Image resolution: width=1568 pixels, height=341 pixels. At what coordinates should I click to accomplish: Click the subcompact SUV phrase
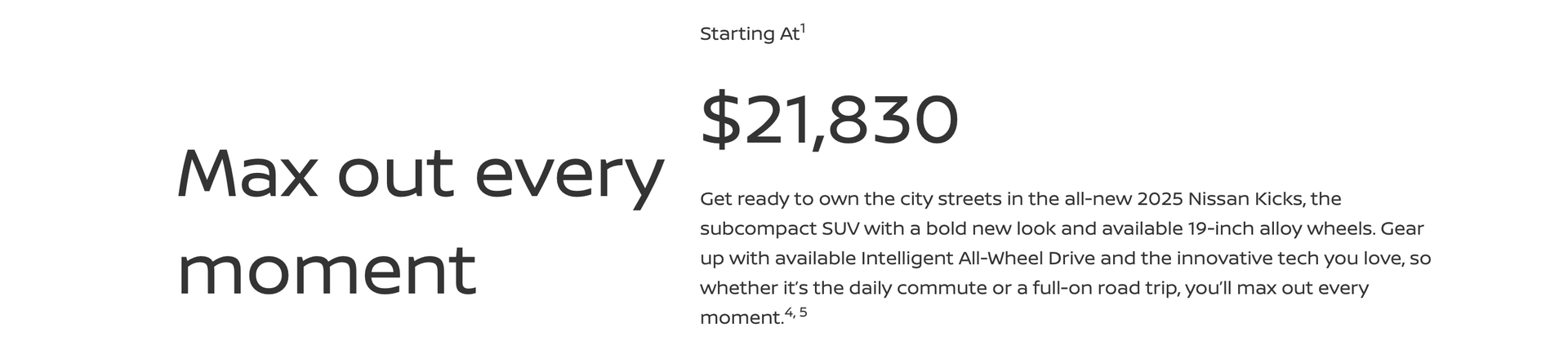779,229
